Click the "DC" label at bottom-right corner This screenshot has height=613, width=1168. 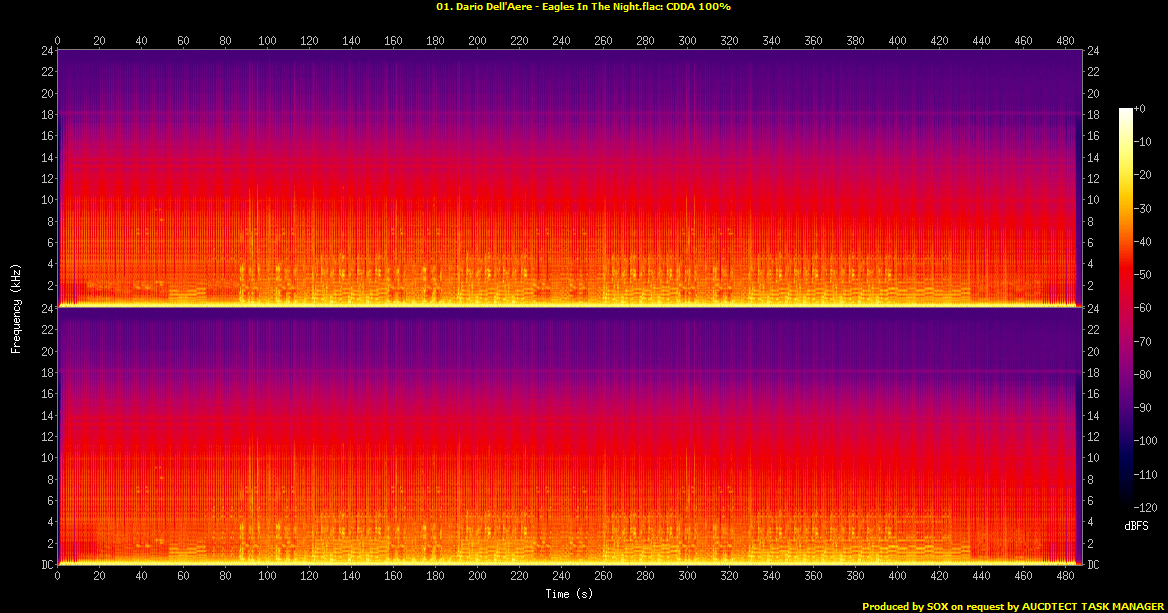1094,565
